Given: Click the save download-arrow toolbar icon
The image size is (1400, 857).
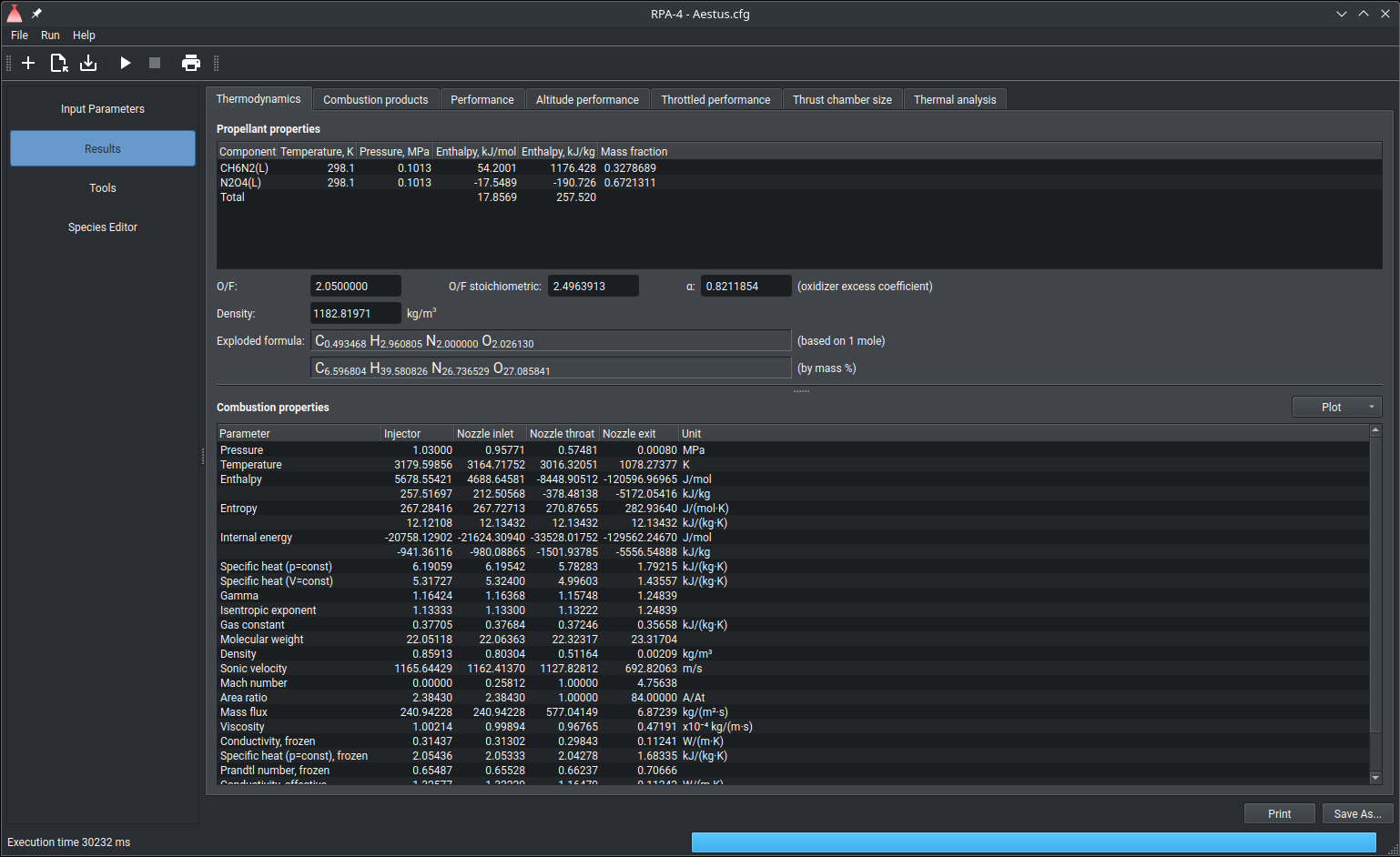Looking at the screenshot, I should tap(88, 63).
